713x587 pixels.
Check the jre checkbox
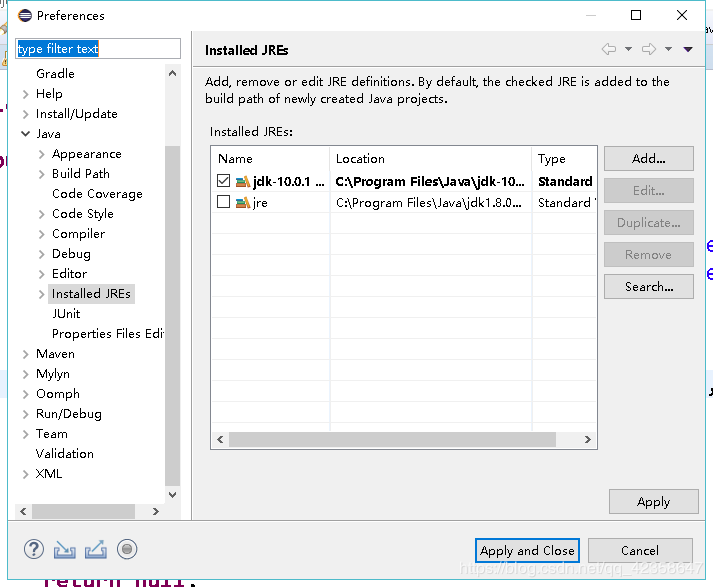(223, 202)
